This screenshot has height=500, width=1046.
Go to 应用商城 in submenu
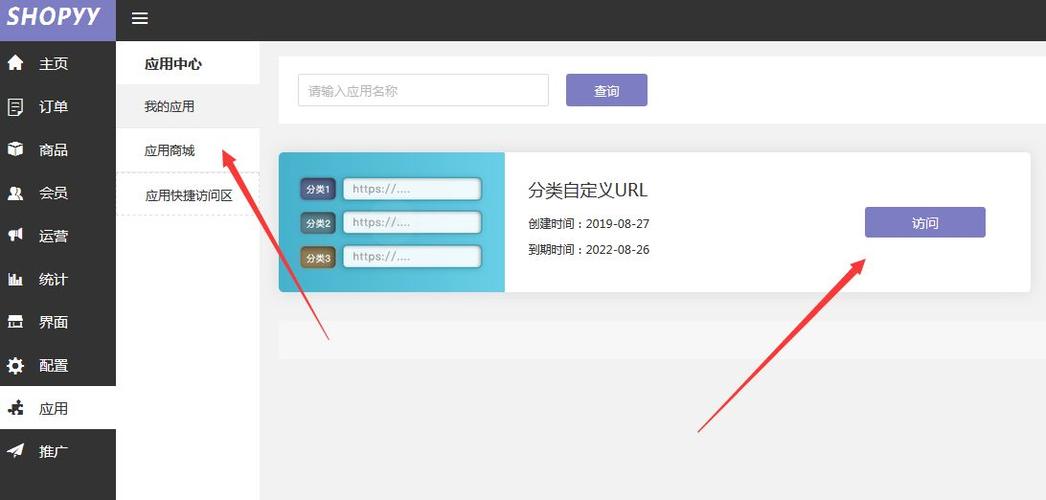(x=188, y=151)
